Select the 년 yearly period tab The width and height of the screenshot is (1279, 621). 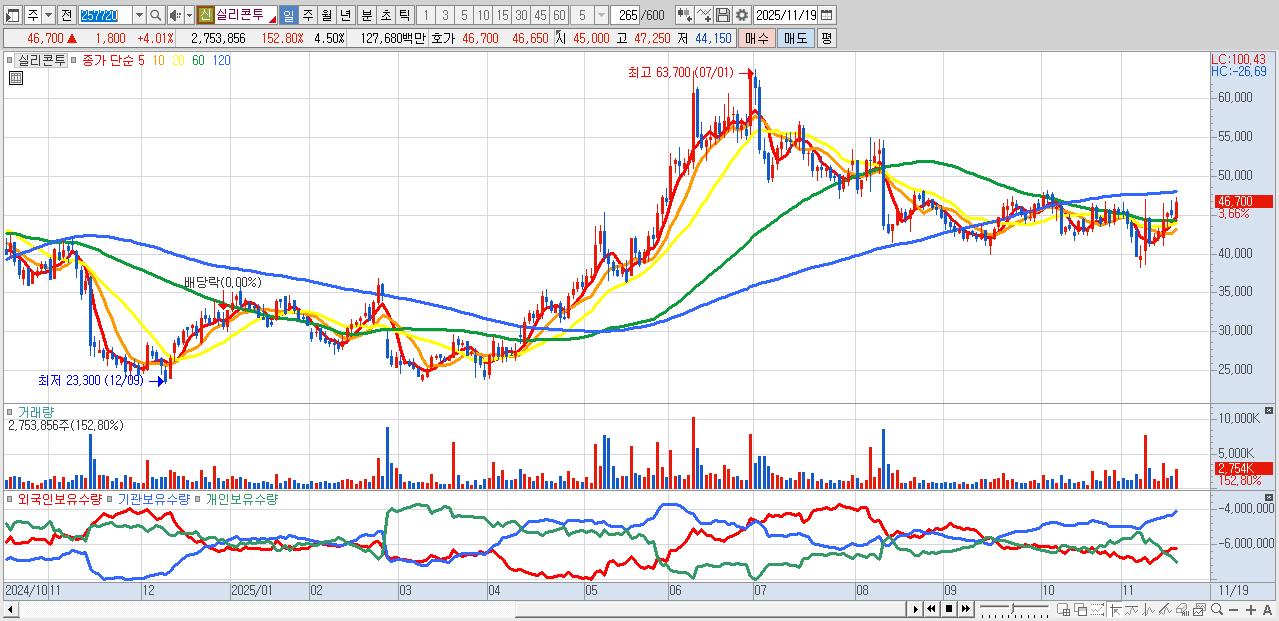[345, 15]
